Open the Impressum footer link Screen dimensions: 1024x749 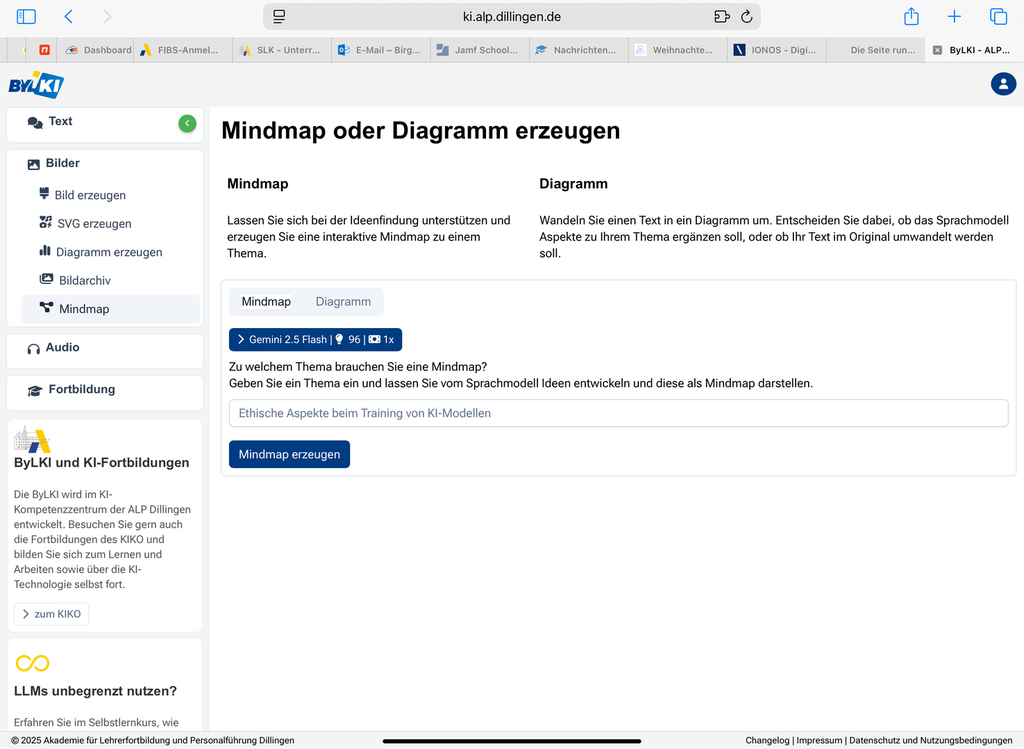click(819, 741)
